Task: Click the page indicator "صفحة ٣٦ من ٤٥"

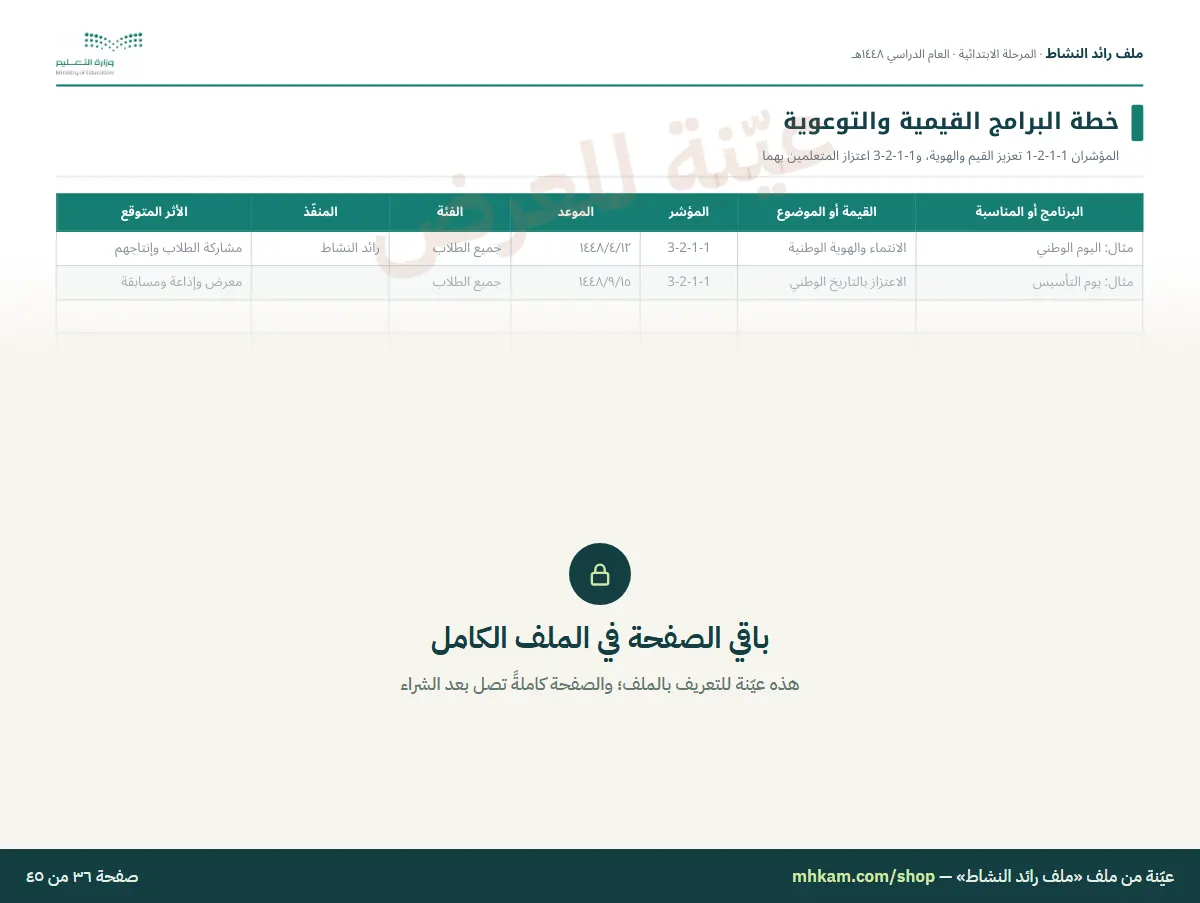Action: coord(82,877)
